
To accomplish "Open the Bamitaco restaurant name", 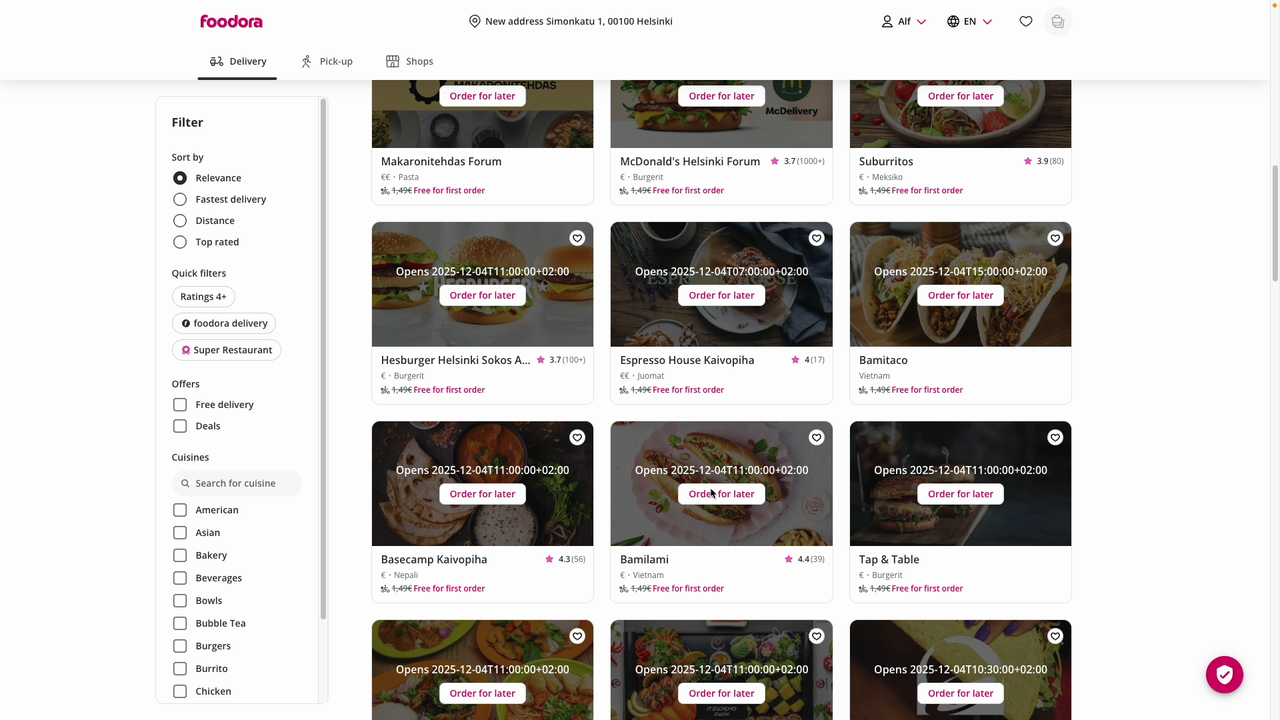I will (883, 360).
